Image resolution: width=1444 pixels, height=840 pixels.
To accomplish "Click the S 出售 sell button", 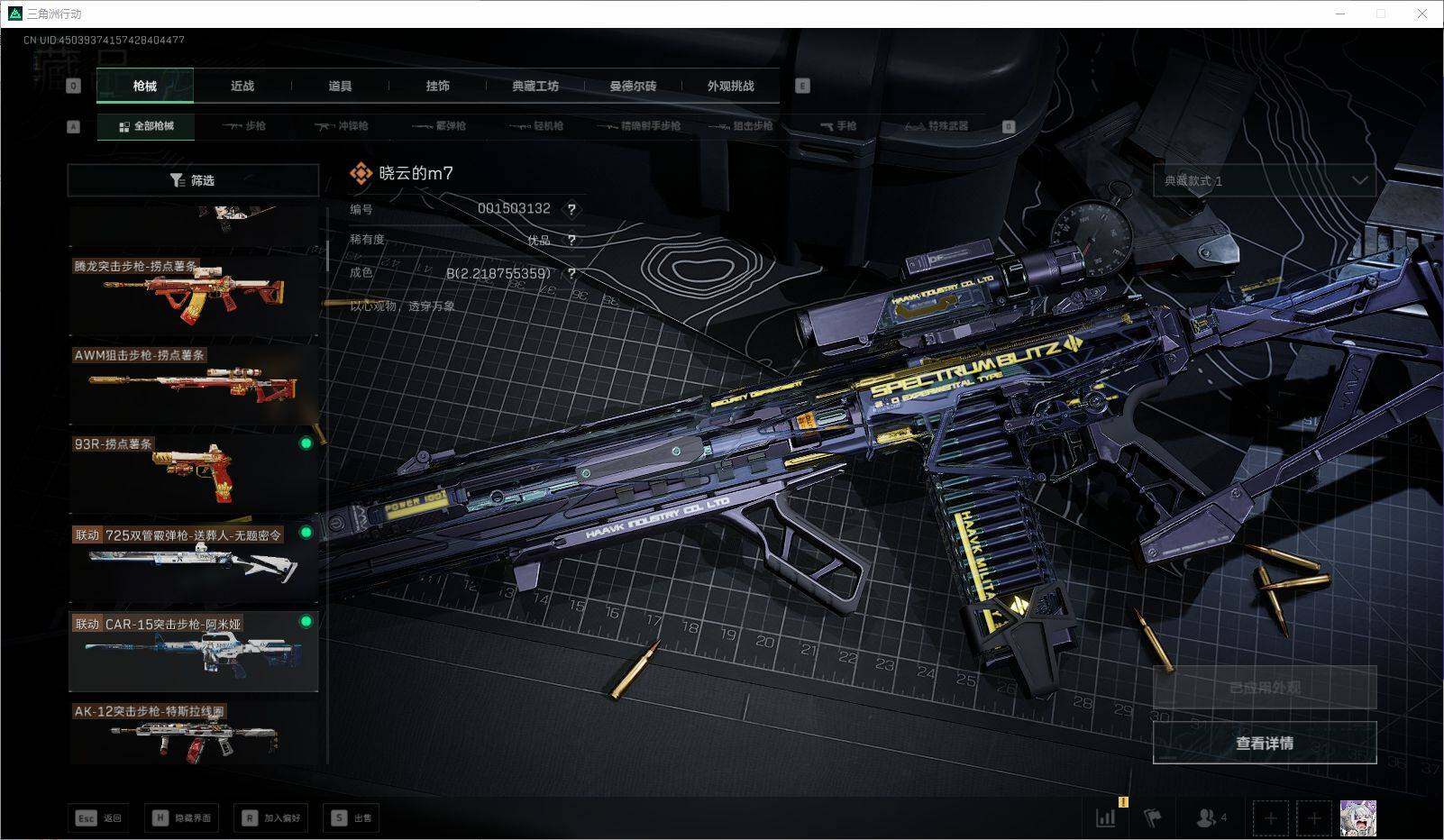I will pos(351,818).
